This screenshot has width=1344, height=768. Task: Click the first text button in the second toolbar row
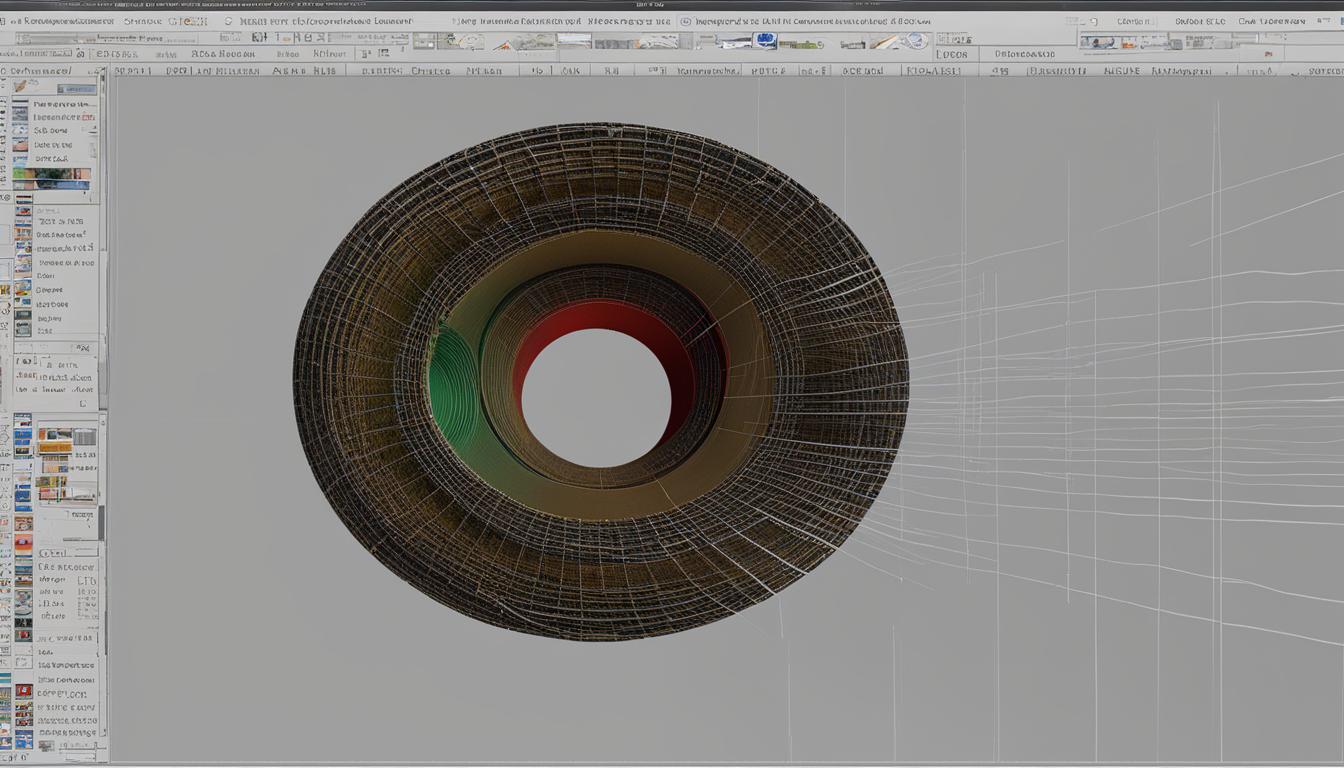pos(115,54)
